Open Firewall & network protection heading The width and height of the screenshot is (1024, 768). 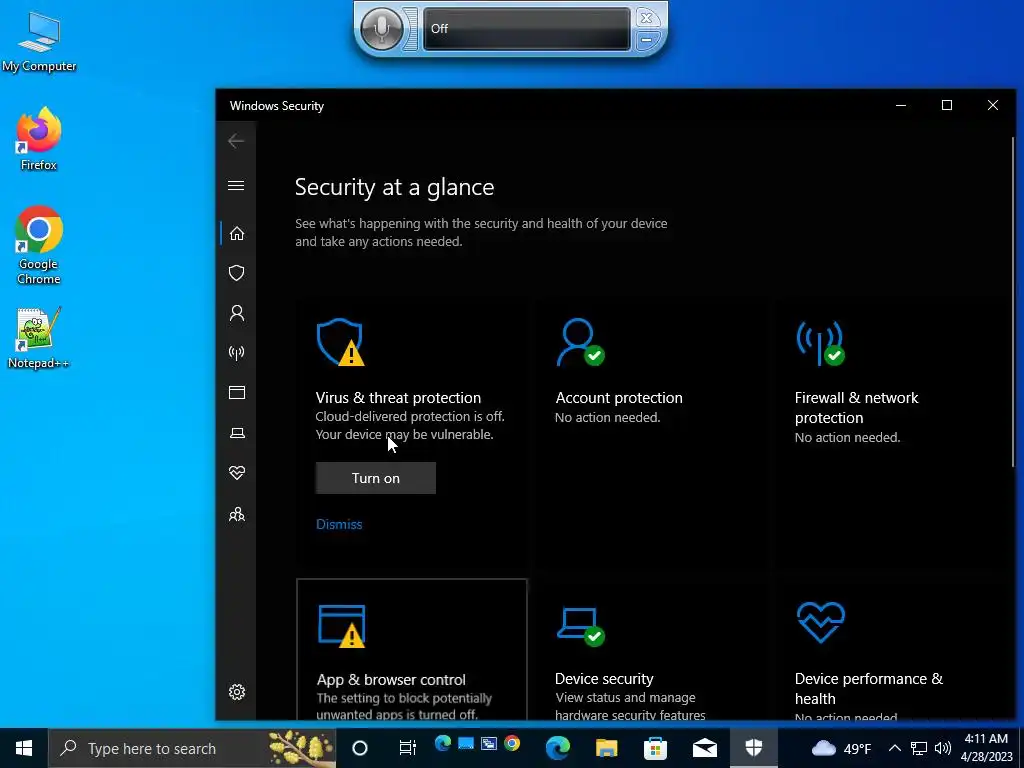[x=856, y=408]
